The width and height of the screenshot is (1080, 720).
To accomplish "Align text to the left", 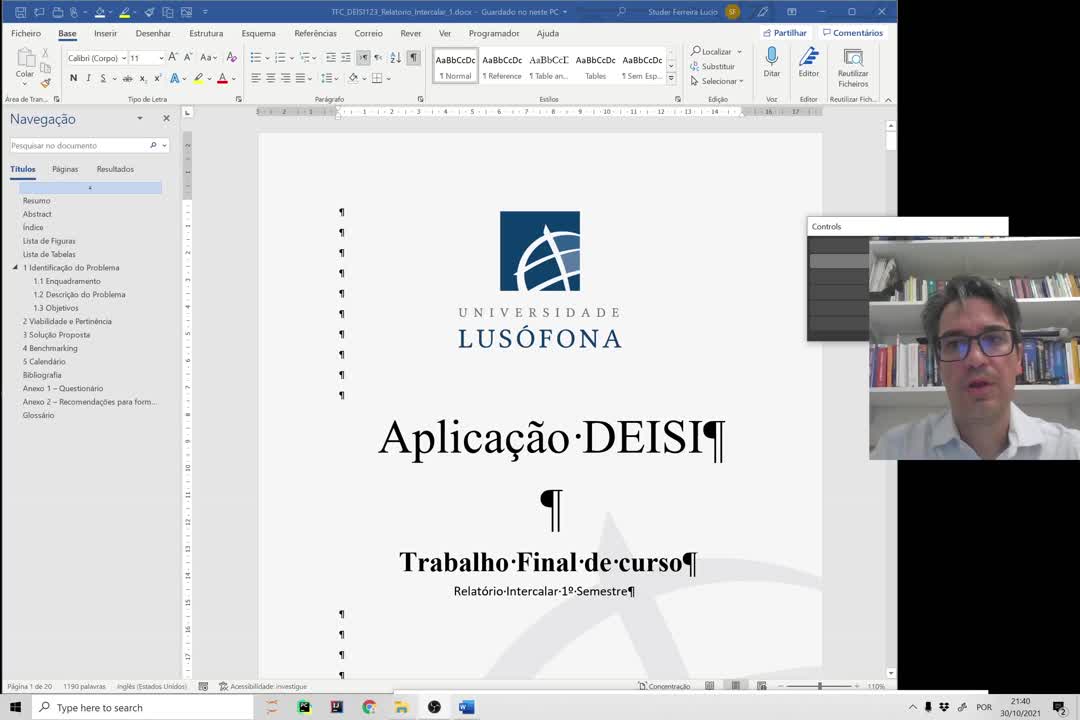I will click(256, 79).
